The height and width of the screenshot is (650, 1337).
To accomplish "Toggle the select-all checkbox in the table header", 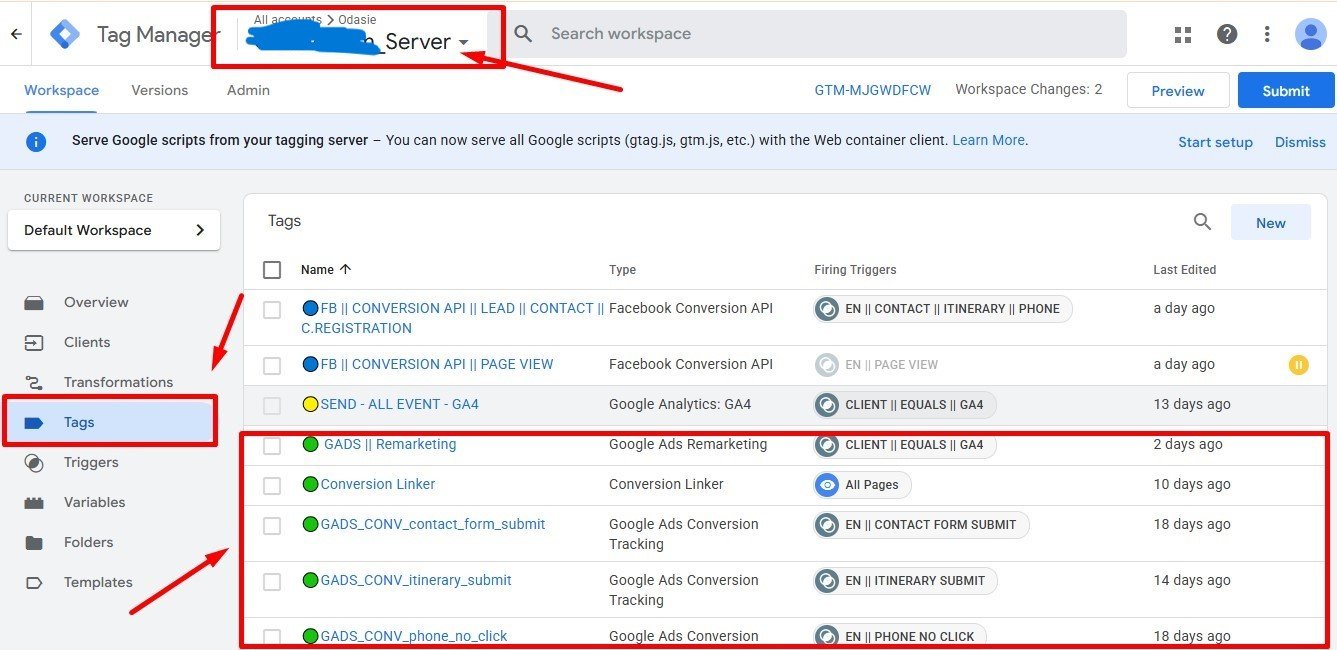I will pos(272,270).
